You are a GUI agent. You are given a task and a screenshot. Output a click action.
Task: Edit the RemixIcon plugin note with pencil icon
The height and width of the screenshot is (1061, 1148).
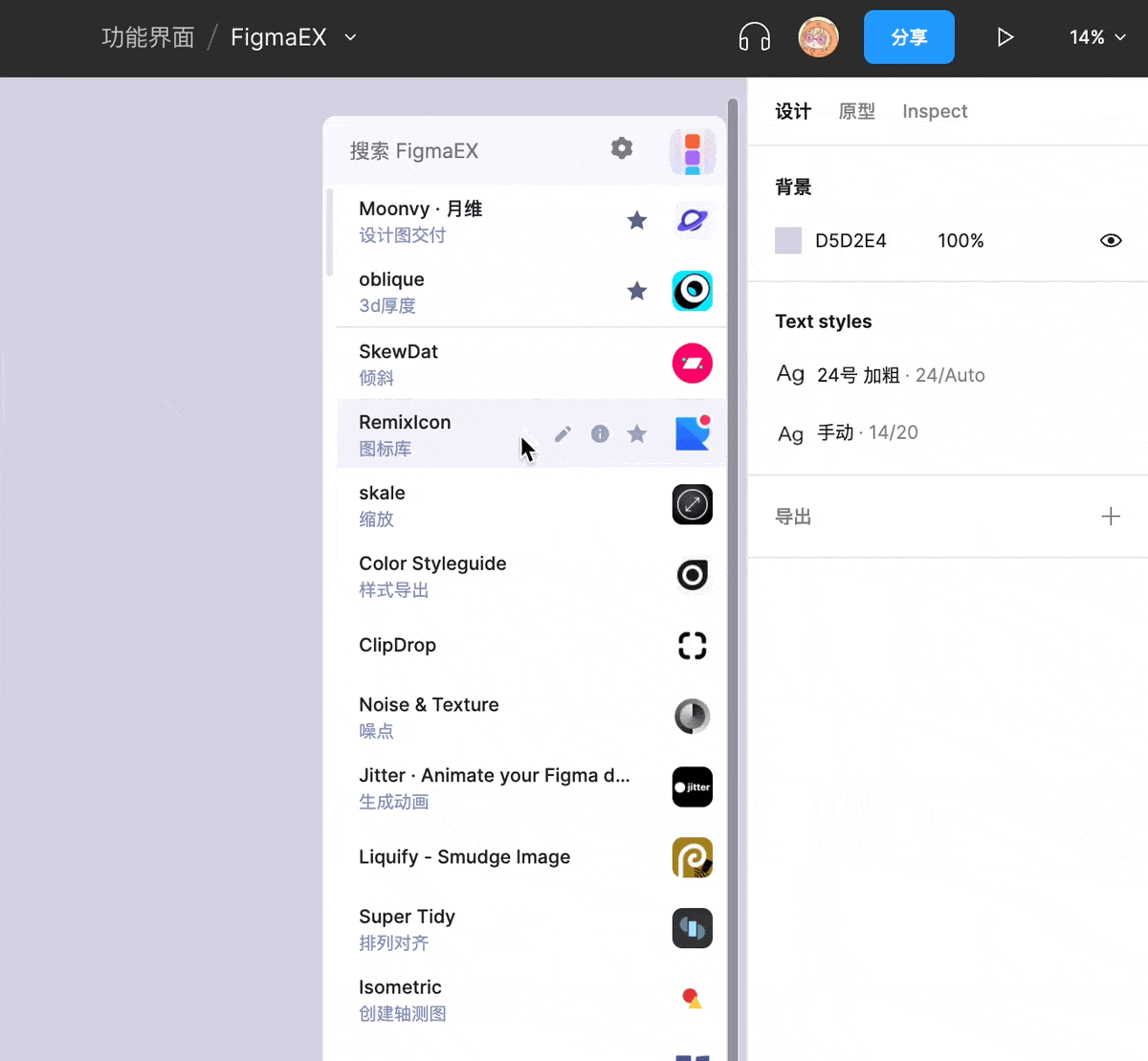coord(563,433)
